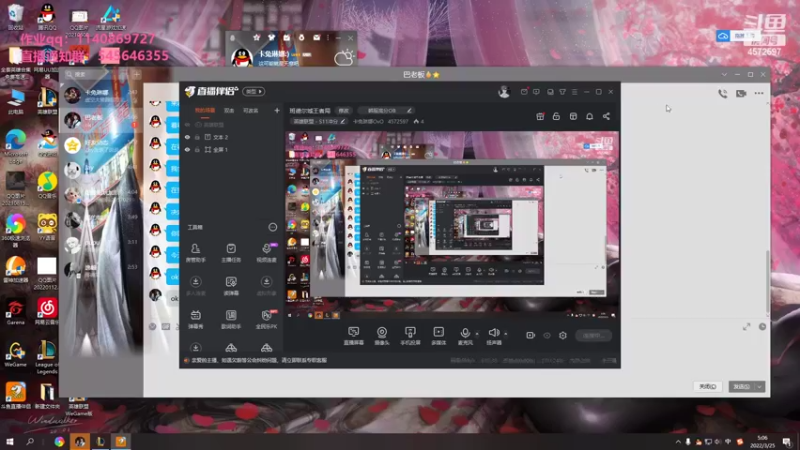The width and height of the screenshot is (800, 450).
Task: Add the 直播屏幕 screen capture source
Action: tap(354, 336)
